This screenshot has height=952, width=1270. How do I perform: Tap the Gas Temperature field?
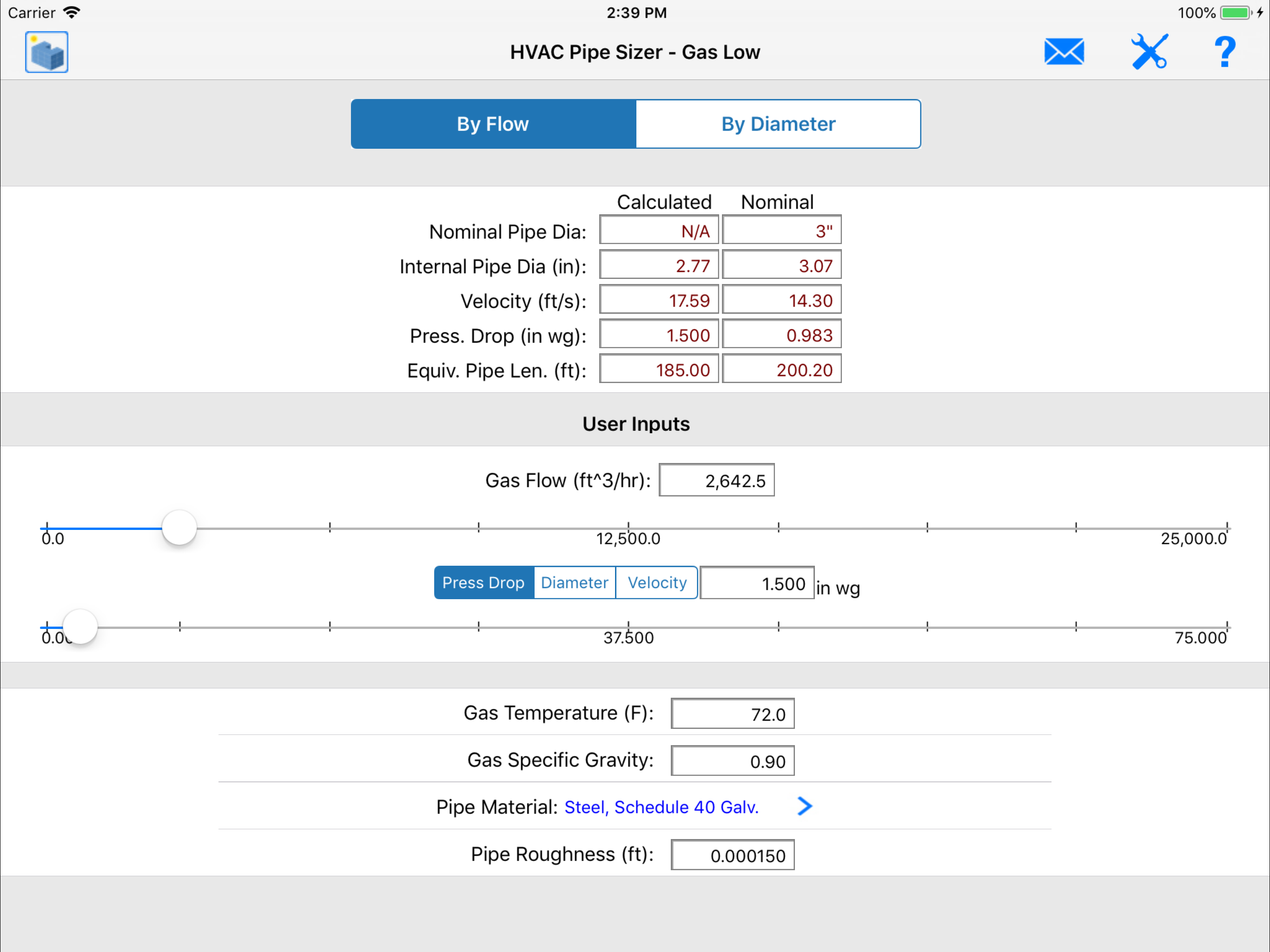[732, 714]
